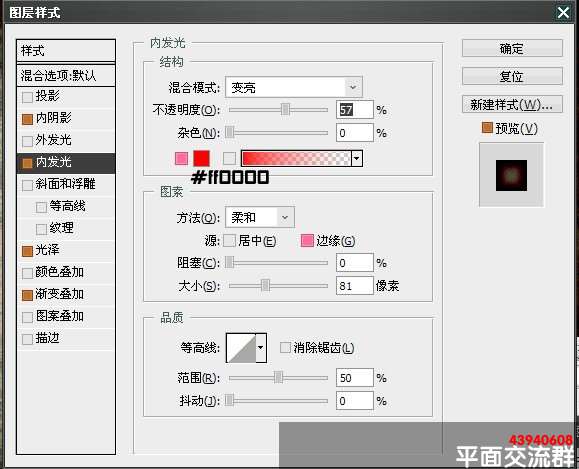579x469 pixels.
Task: Click the glow preview thumbnail image
Action: (511, 175)
